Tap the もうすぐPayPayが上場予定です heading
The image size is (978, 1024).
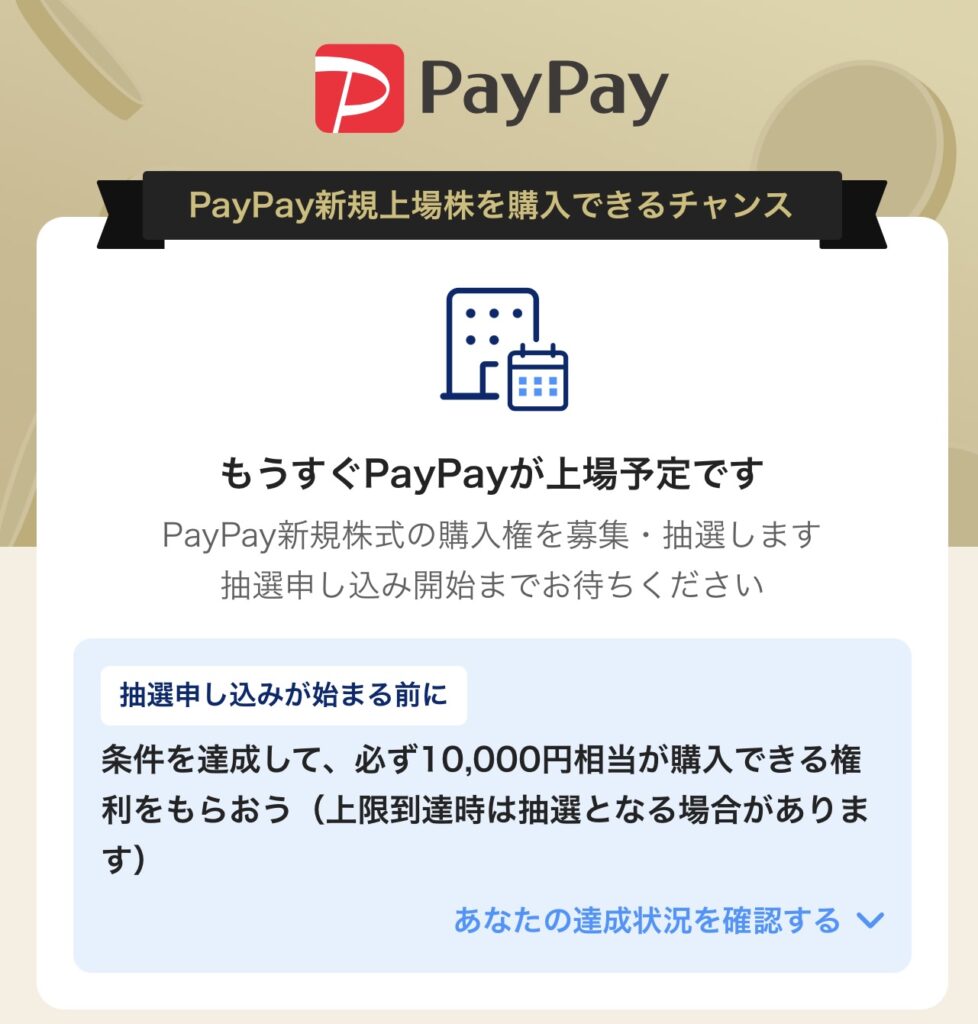pyautogui.click(x=491, y=473)
